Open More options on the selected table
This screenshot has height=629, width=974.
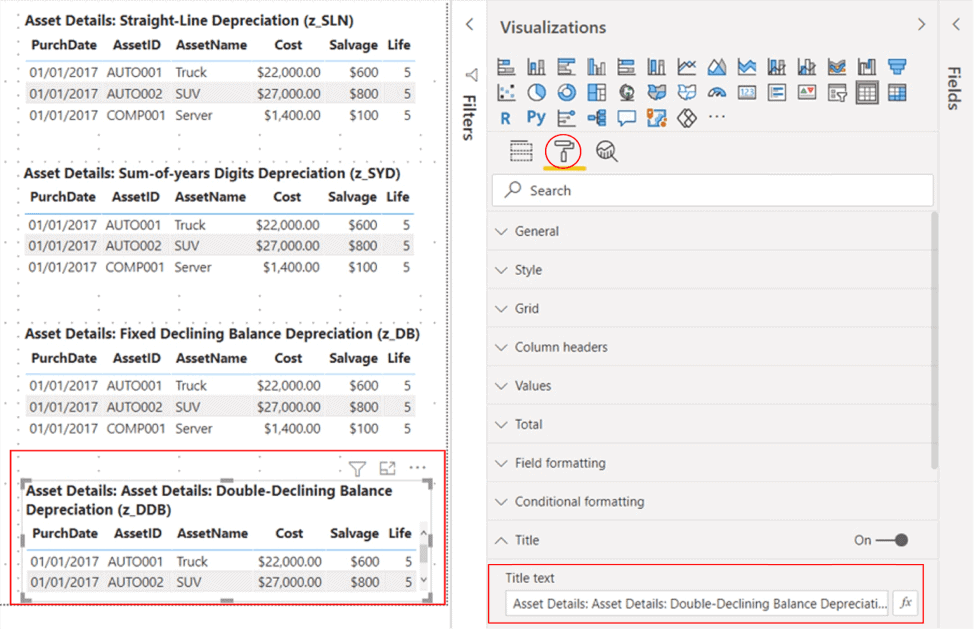[417, 467]
